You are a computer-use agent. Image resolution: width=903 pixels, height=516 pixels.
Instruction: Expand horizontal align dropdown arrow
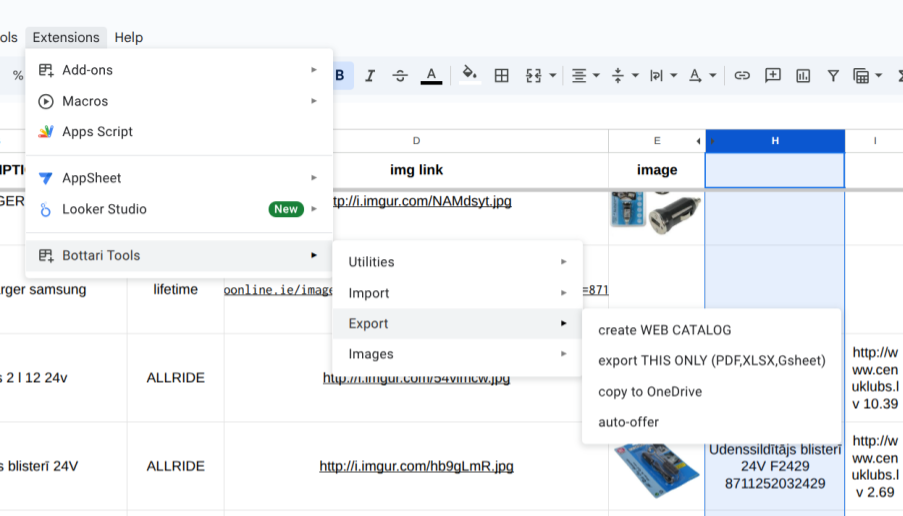(x=597, y=75)
